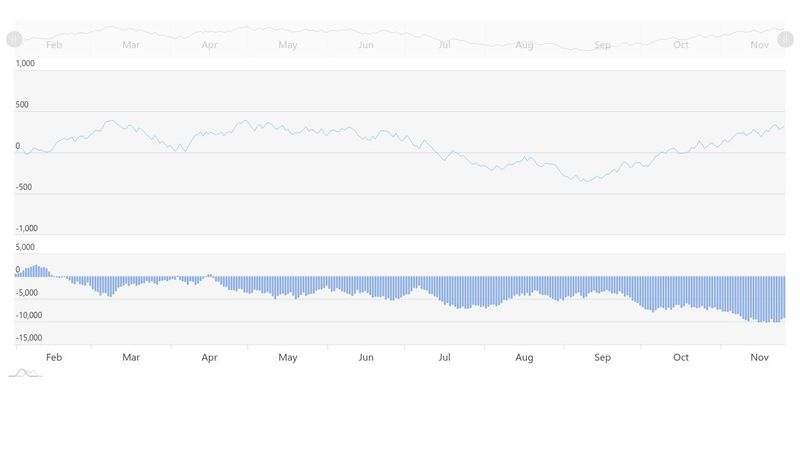Click 'Jun' in the top navigator strip
The width and height of the screenshot is (800, 450).
coord(366,45)
